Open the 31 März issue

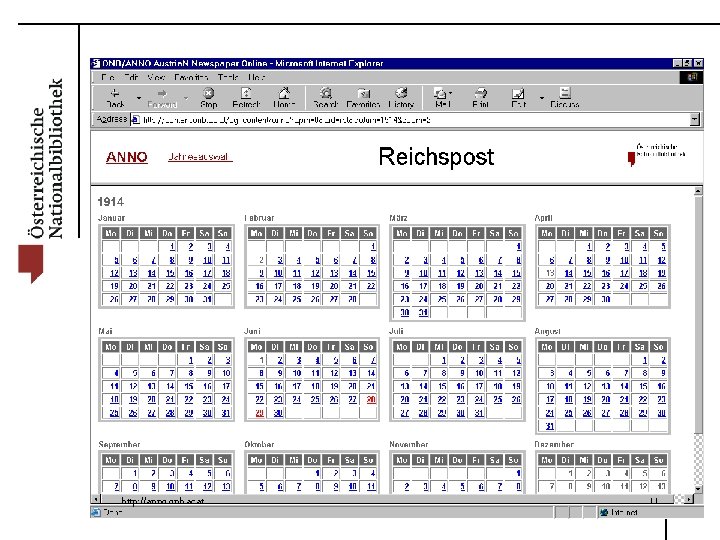coord(423,312)
